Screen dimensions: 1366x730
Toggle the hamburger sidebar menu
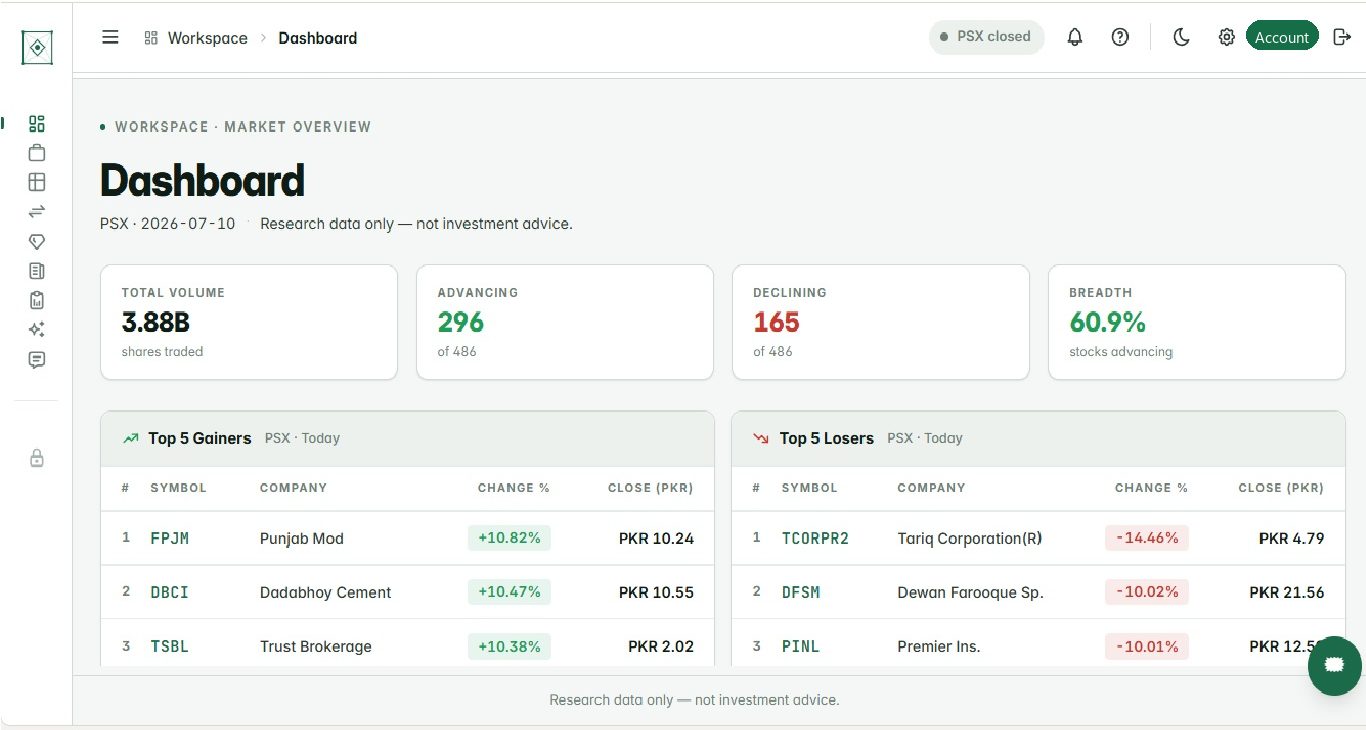point(110,37)
